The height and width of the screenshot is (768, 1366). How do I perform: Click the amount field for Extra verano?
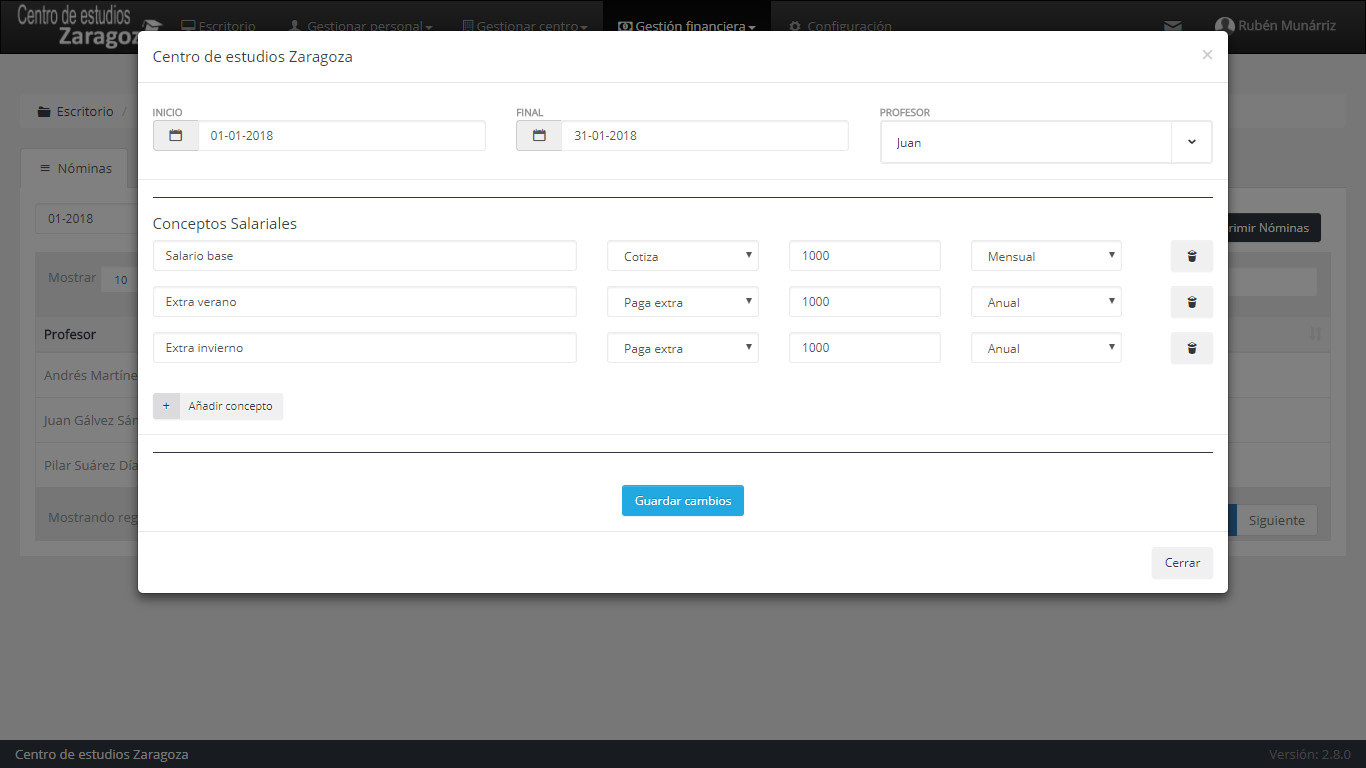(865, 302)
